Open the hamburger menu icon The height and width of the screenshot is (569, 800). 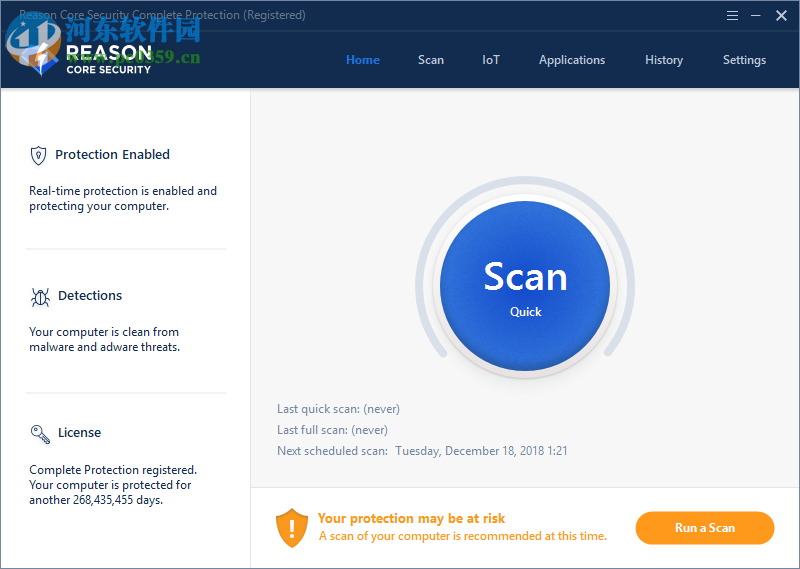732,16
